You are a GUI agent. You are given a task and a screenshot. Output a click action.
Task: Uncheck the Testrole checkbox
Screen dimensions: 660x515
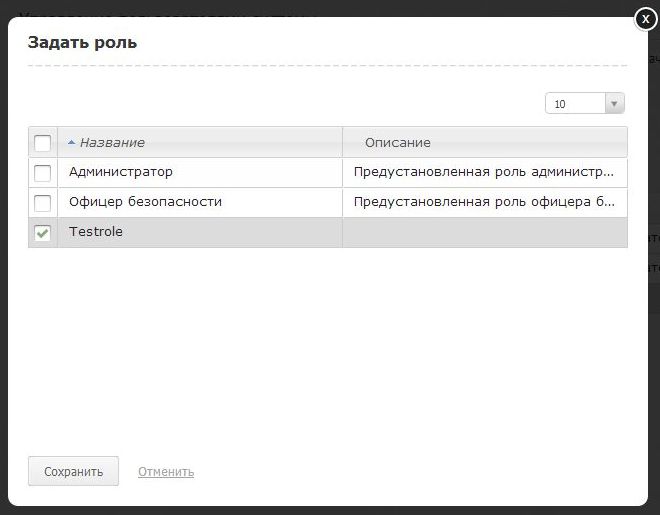(43, 233)
